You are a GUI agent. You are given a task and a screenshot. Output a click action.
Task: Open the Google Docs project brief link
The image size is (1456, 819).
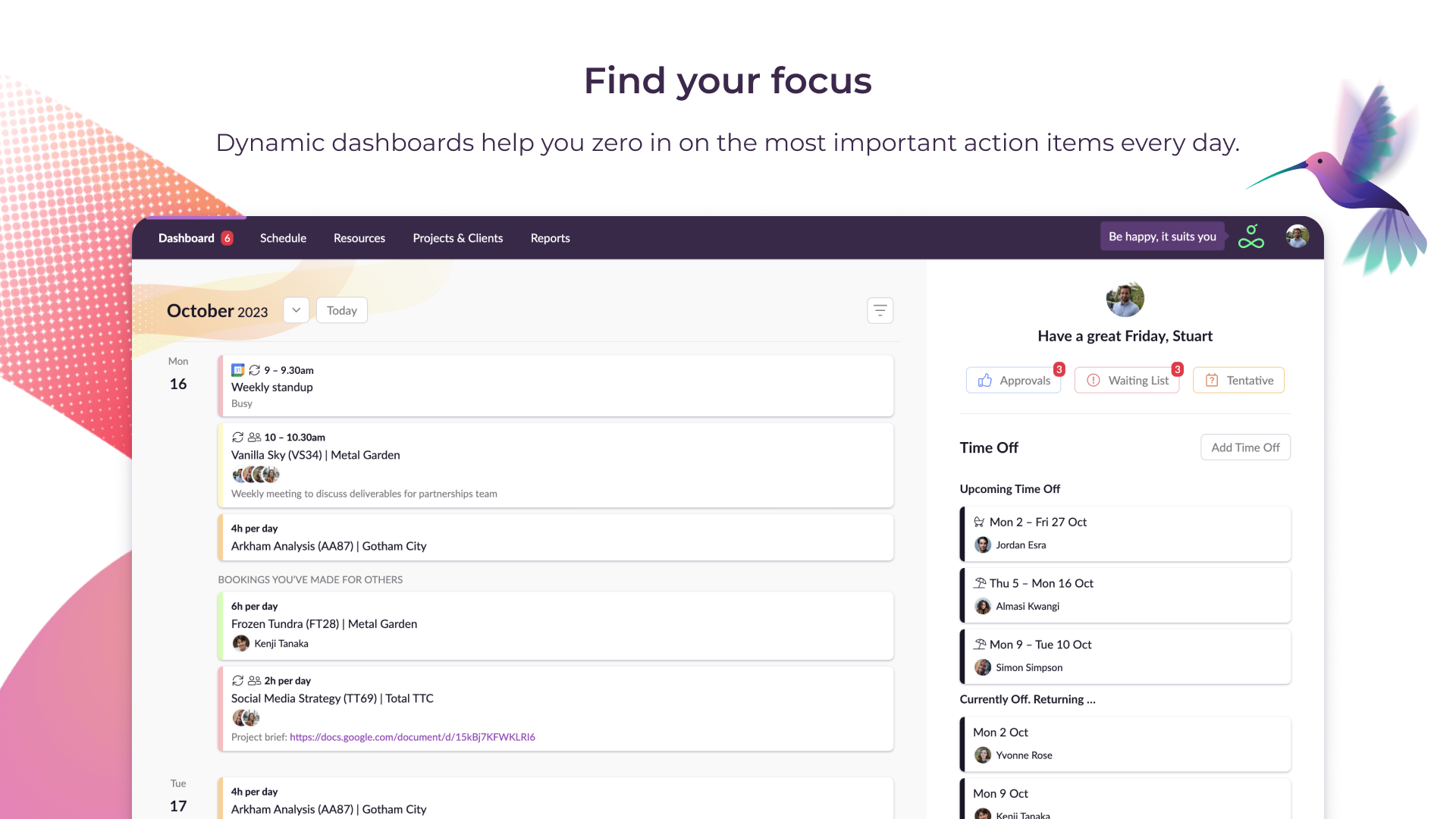tap(412, 737)
